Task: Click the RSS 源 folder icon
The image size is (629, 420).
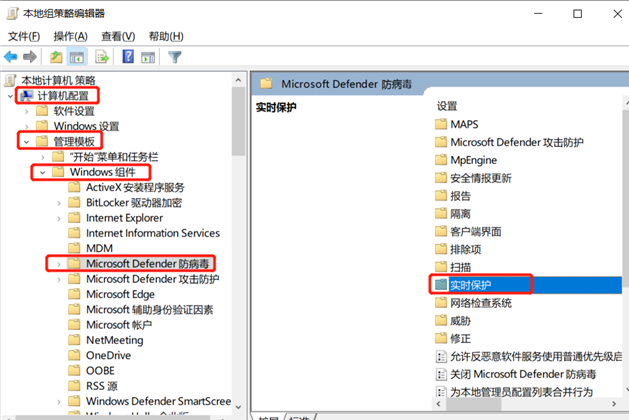Action: pyautogui.click(x=74, y=386)
